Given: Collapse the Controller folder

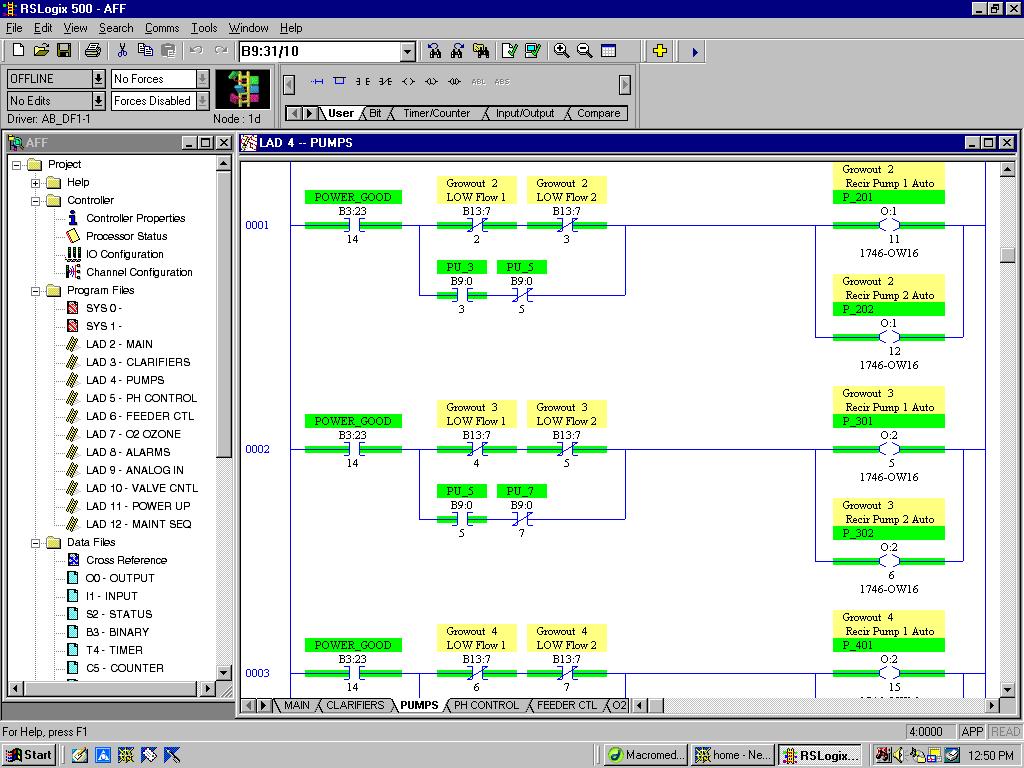Looking at the screenshot, I should click(36, 200).
